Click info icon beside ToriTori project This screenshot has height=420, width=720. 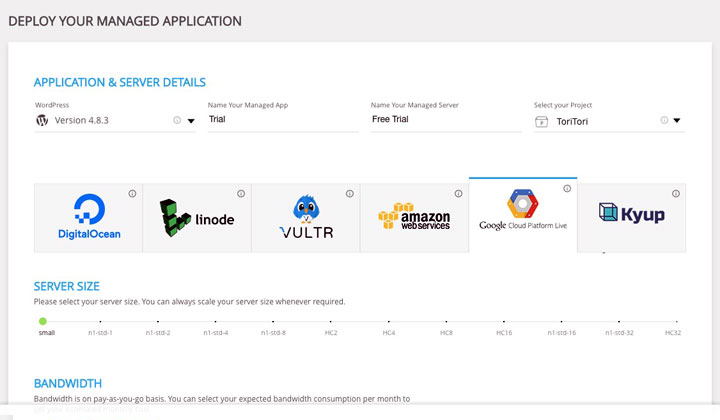pos(664,120)
